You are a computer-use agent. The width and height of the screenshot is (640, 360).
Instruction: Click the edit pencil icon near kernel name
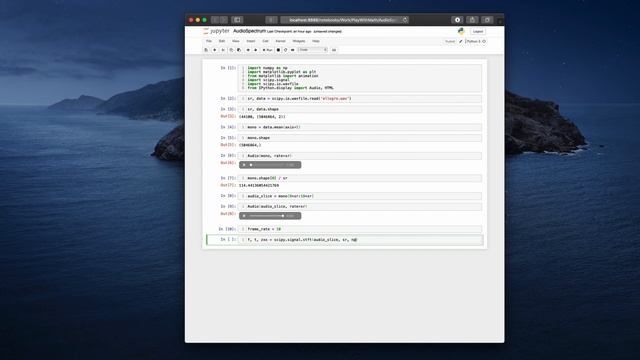coord(461,41)
